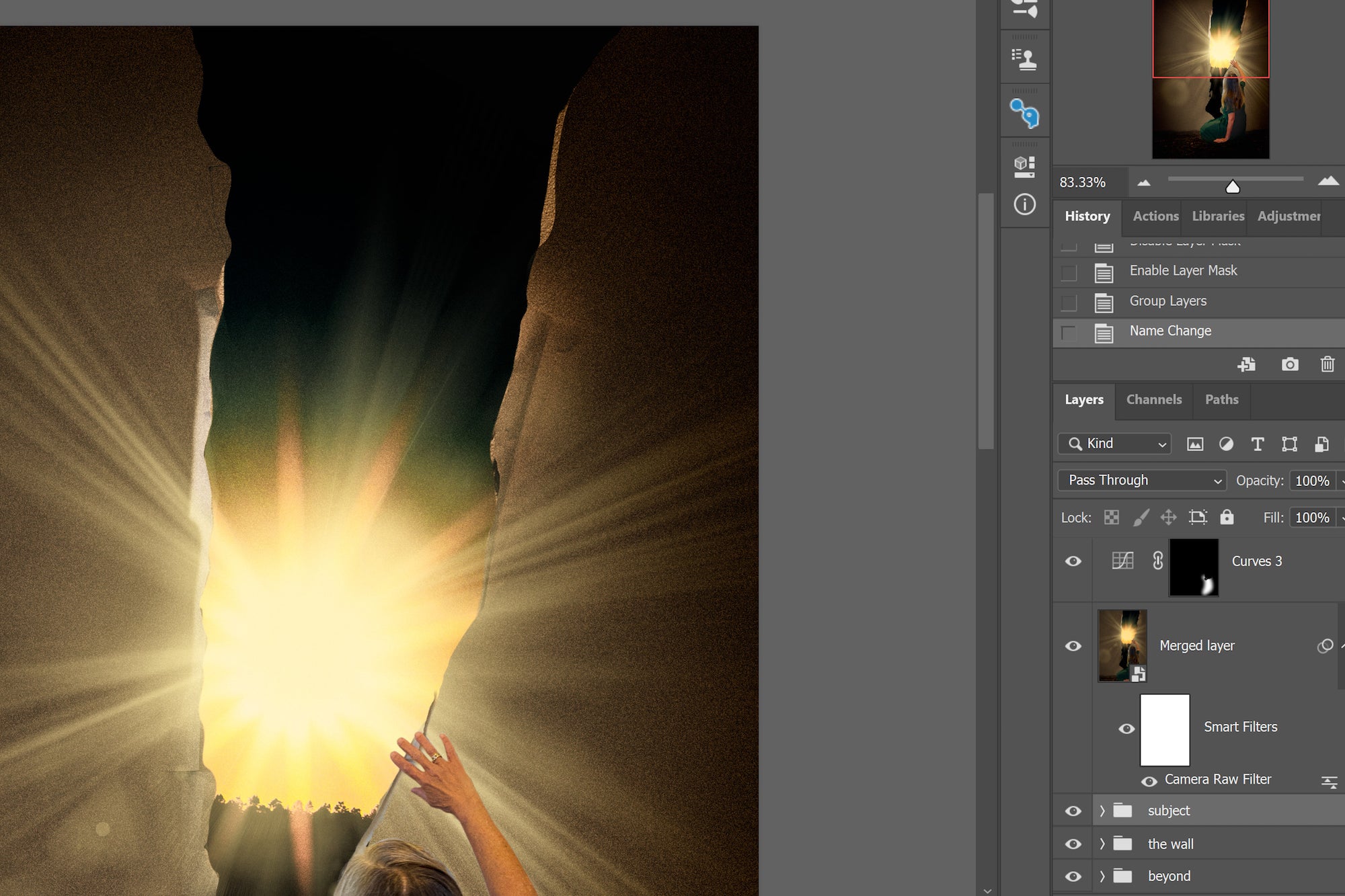
Task: Switch to the Layers tab
Action: click(1084, 400)
